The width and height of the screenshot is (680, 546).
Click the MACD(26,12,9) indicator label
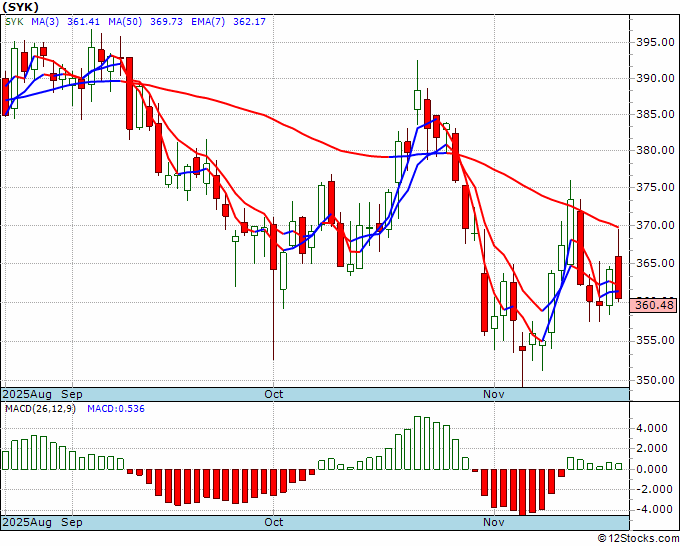(40, 409)
